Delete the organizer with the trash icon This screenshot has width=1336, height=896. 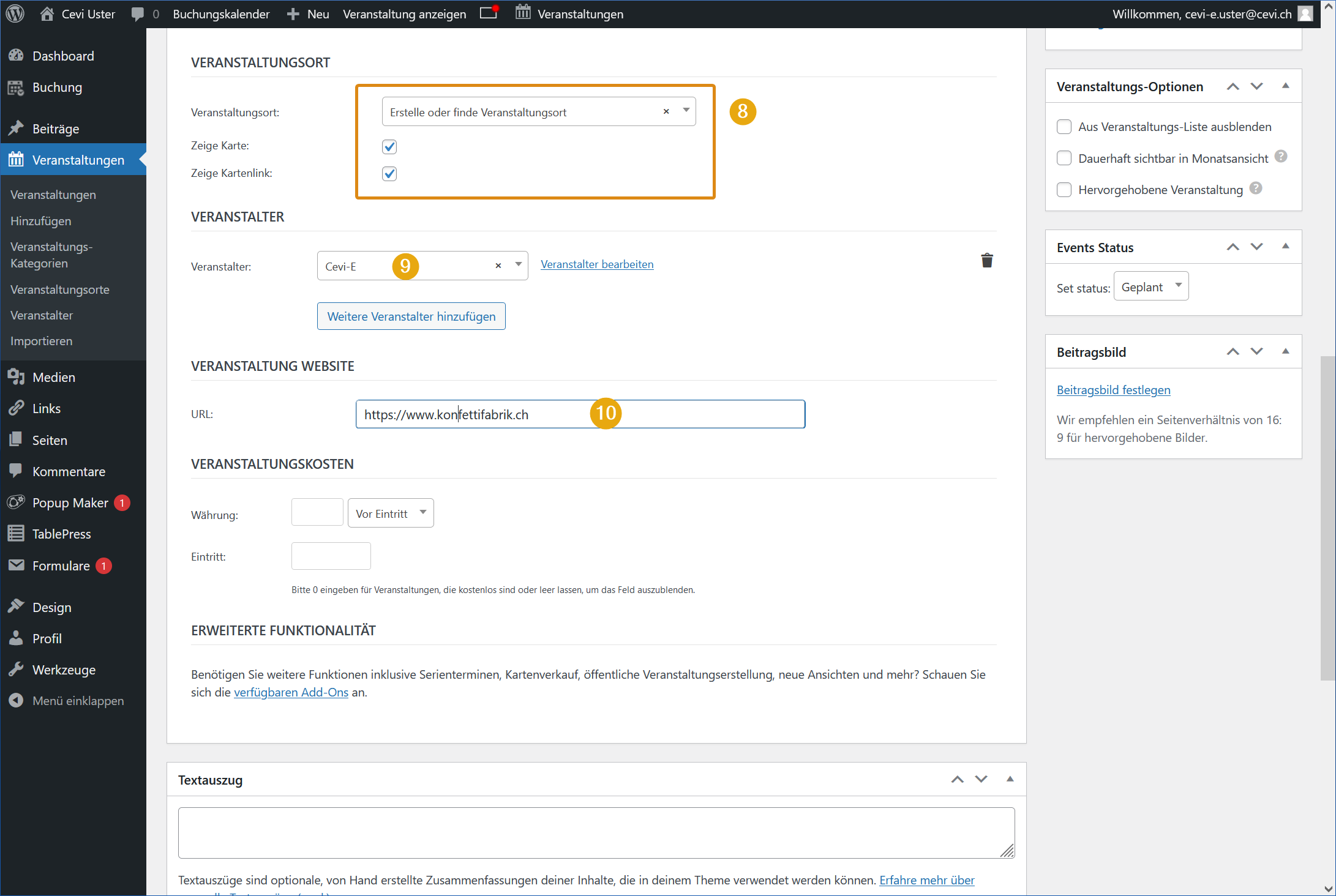pos(986,261)
